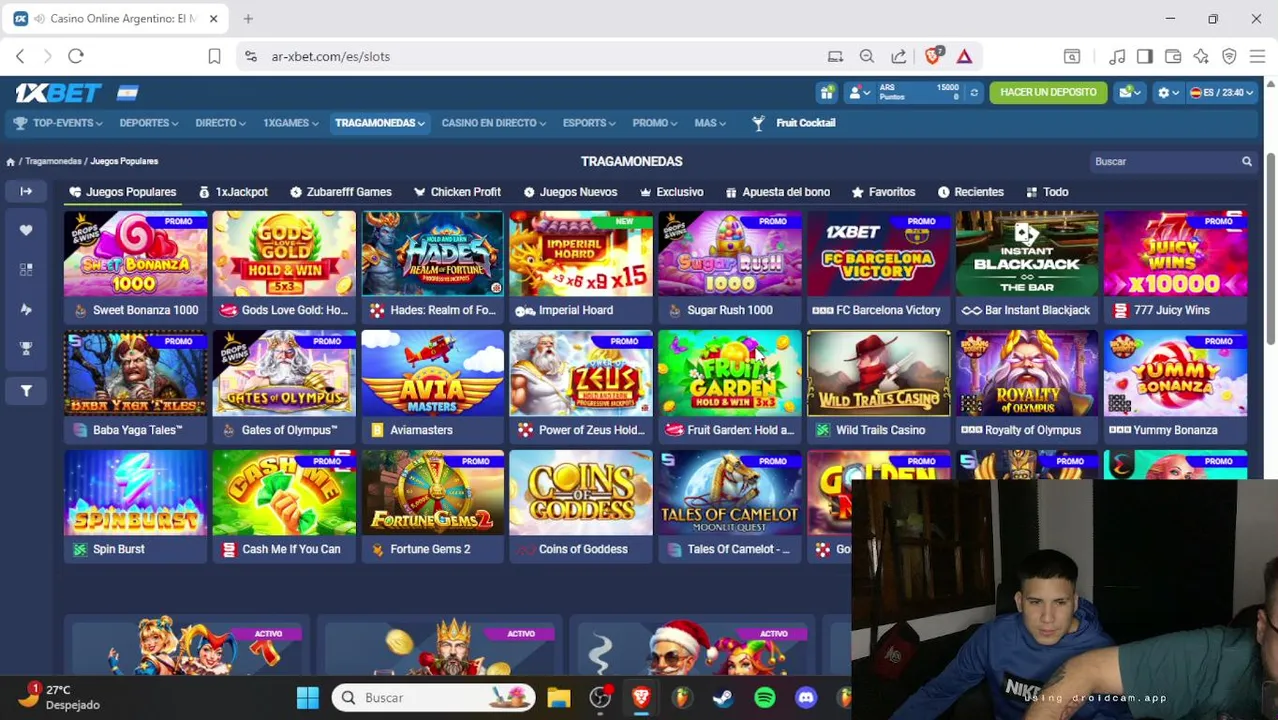Expand the MAS dropdown menu
This screenshot has height=720, width=1278.
pyautogui.click(x=710, y=123)
